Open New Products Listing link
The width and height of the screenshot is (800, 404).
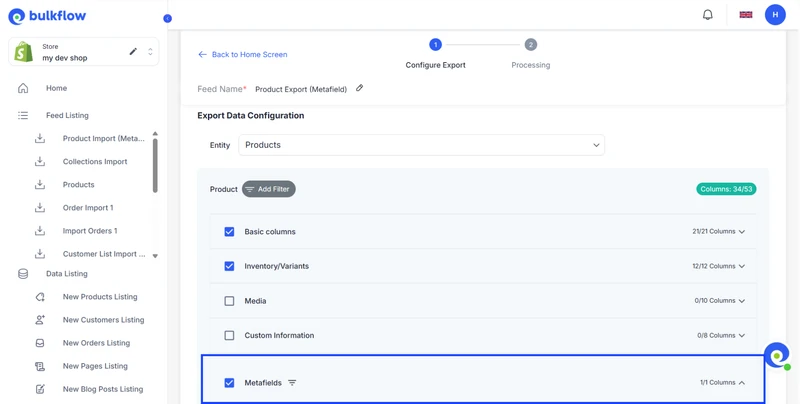100,297
